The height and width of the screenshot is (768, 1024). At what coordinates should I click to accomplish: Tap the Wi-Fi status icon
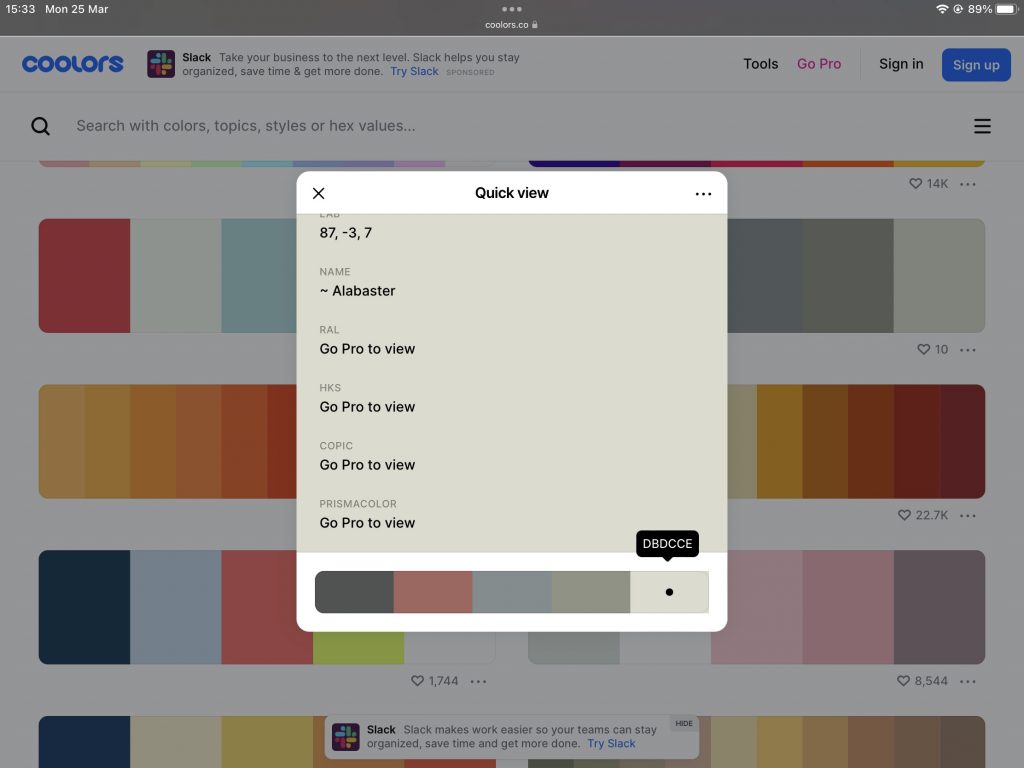coord(942,9)
